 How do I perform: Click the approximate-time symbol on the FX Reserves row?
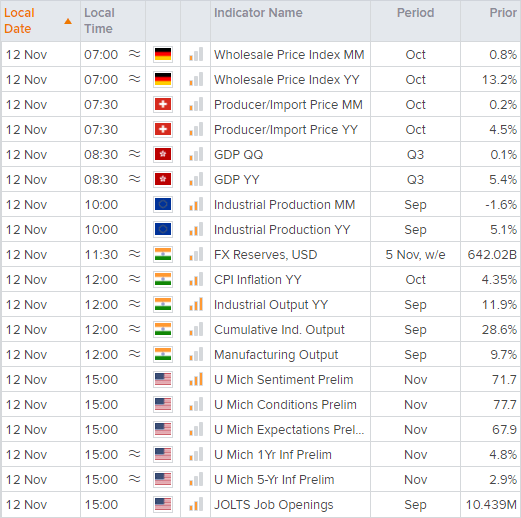(135, 254)
